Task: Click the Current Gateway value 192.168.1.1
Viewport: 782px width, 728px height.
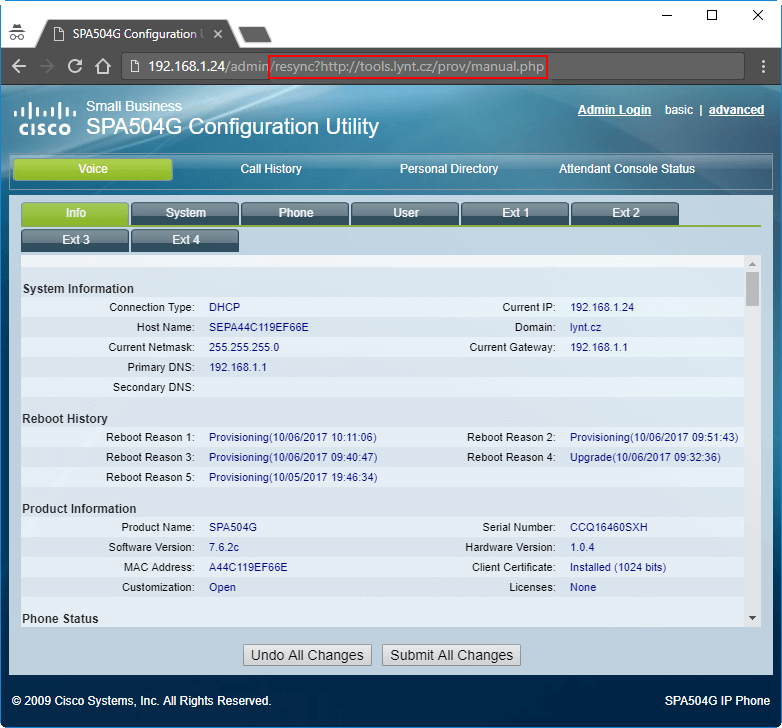Action: point(598,347)
